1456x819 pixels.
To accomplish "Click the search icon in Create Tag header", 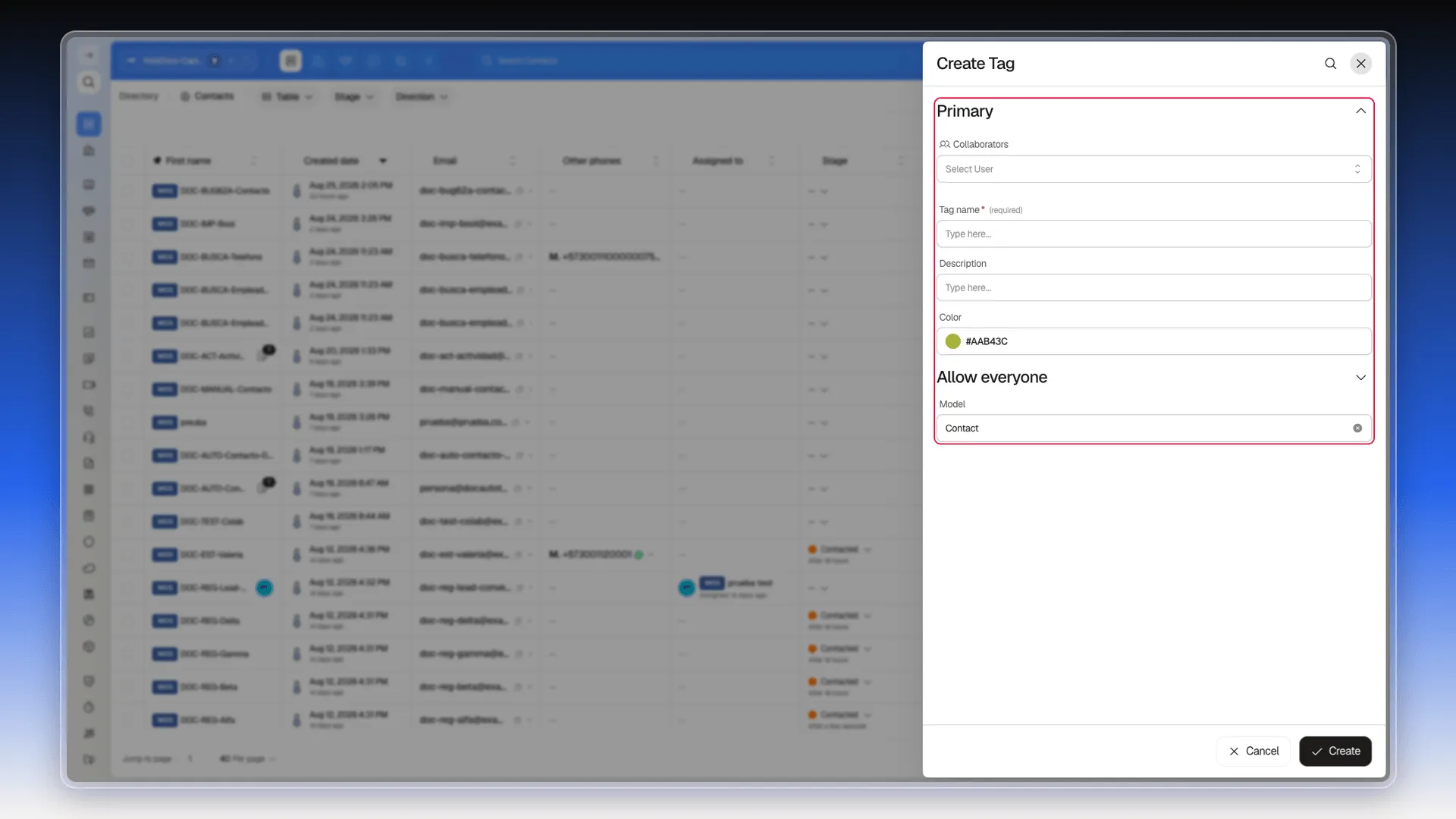I will coord(1330,64).
